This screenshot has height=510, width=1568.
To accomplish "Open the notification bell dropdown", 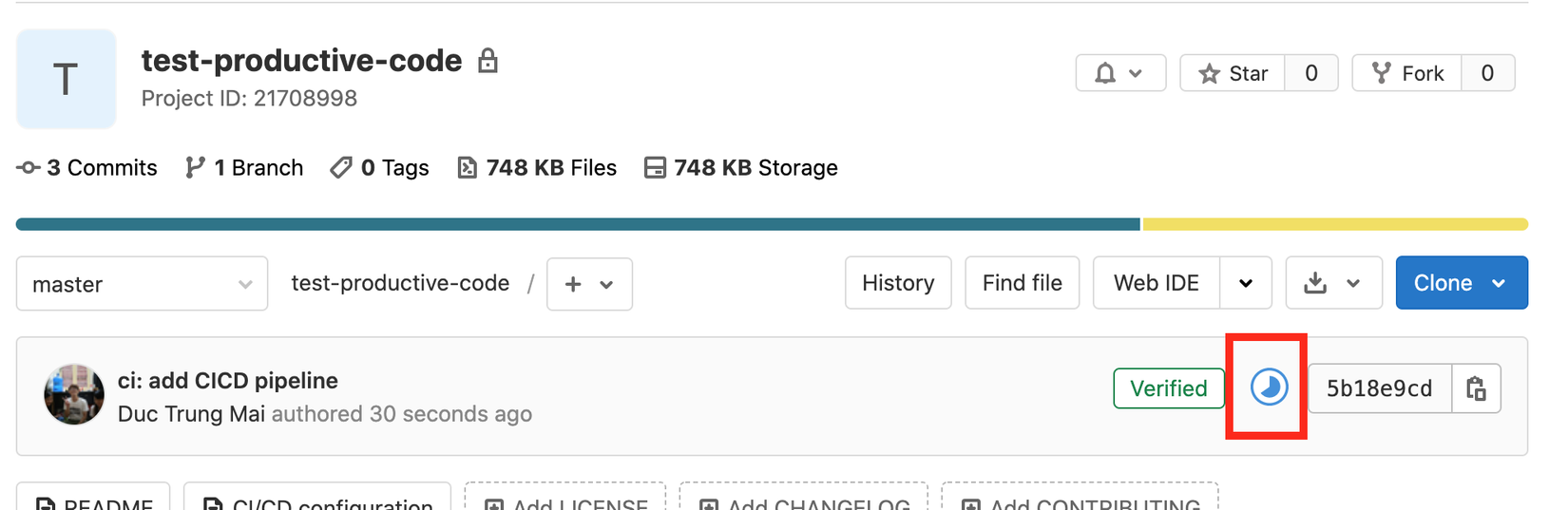I will point(1119,73).
